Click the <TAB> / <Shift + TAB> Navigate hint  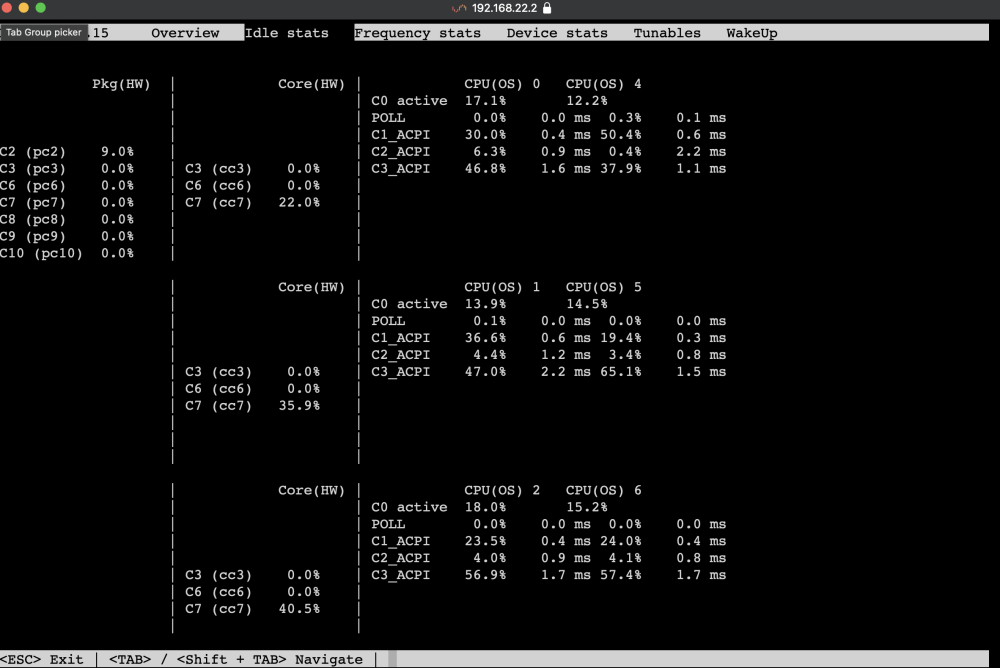point(236,659)
